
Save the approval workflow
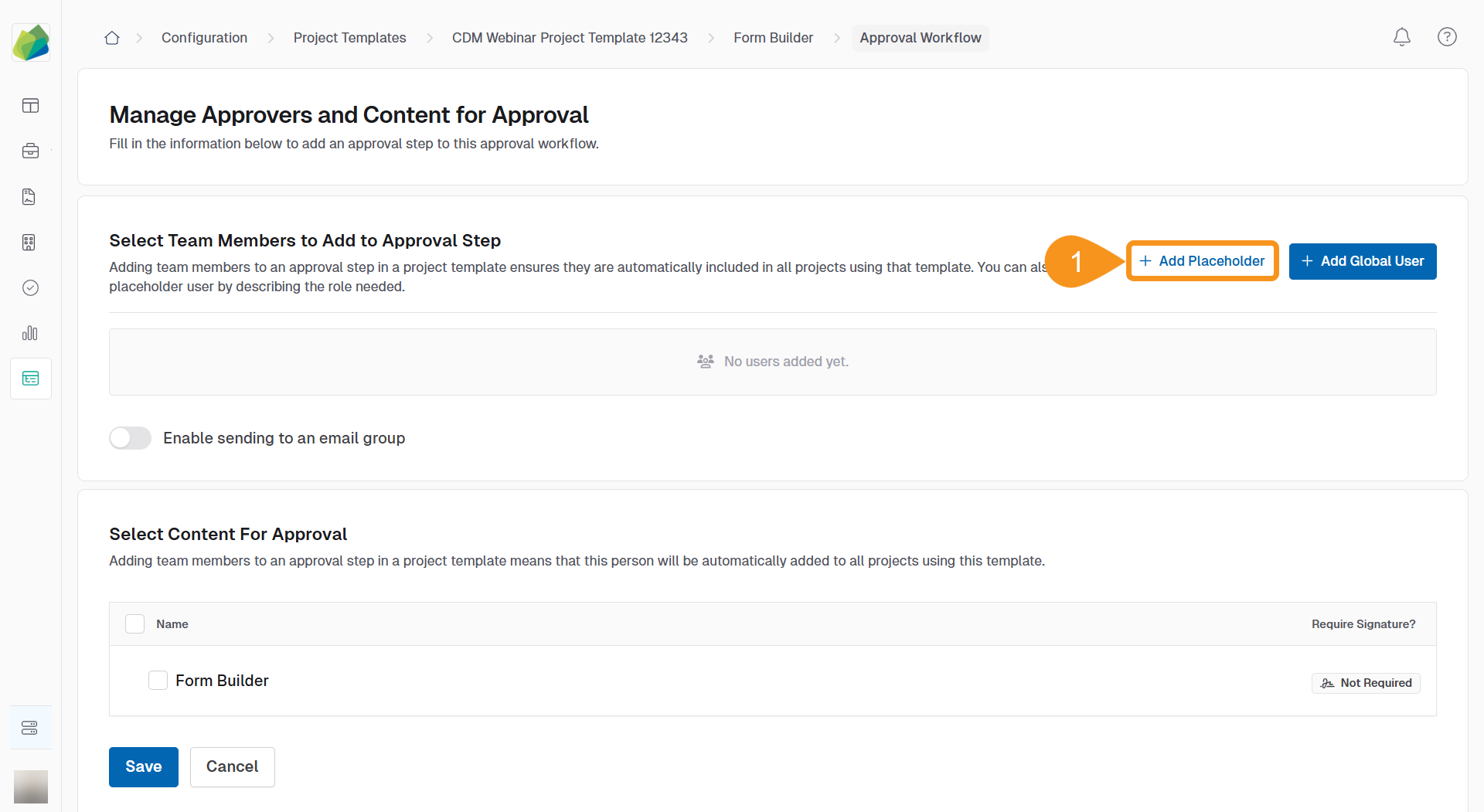[143, 766]
